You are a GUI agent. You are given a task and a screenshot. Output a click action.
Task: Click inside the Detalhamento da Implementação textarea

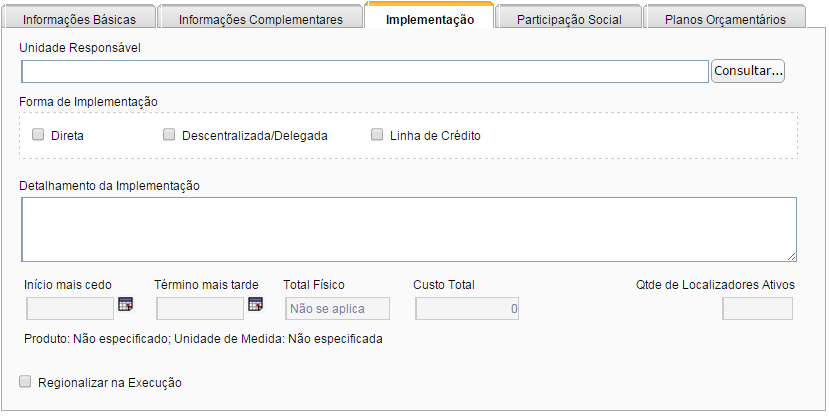[x=408, y=229]
